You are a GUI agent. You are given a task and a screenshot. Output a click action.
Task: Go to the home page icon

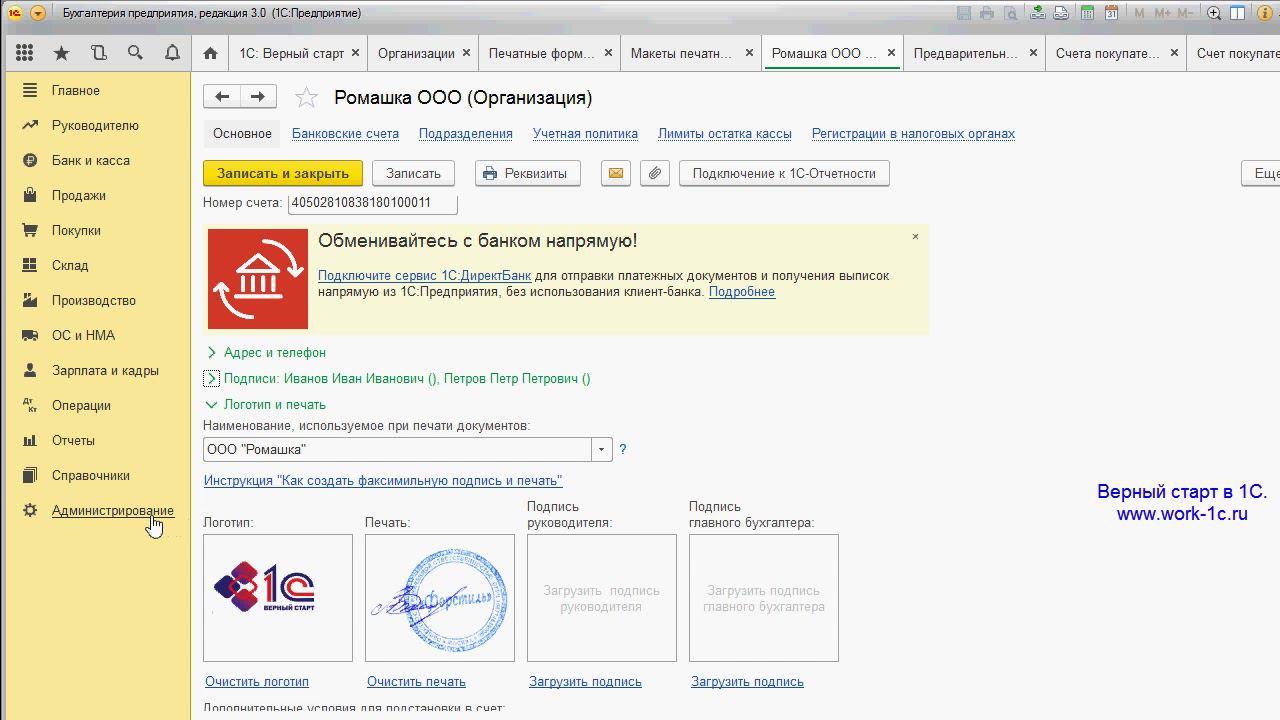point(210,53)
